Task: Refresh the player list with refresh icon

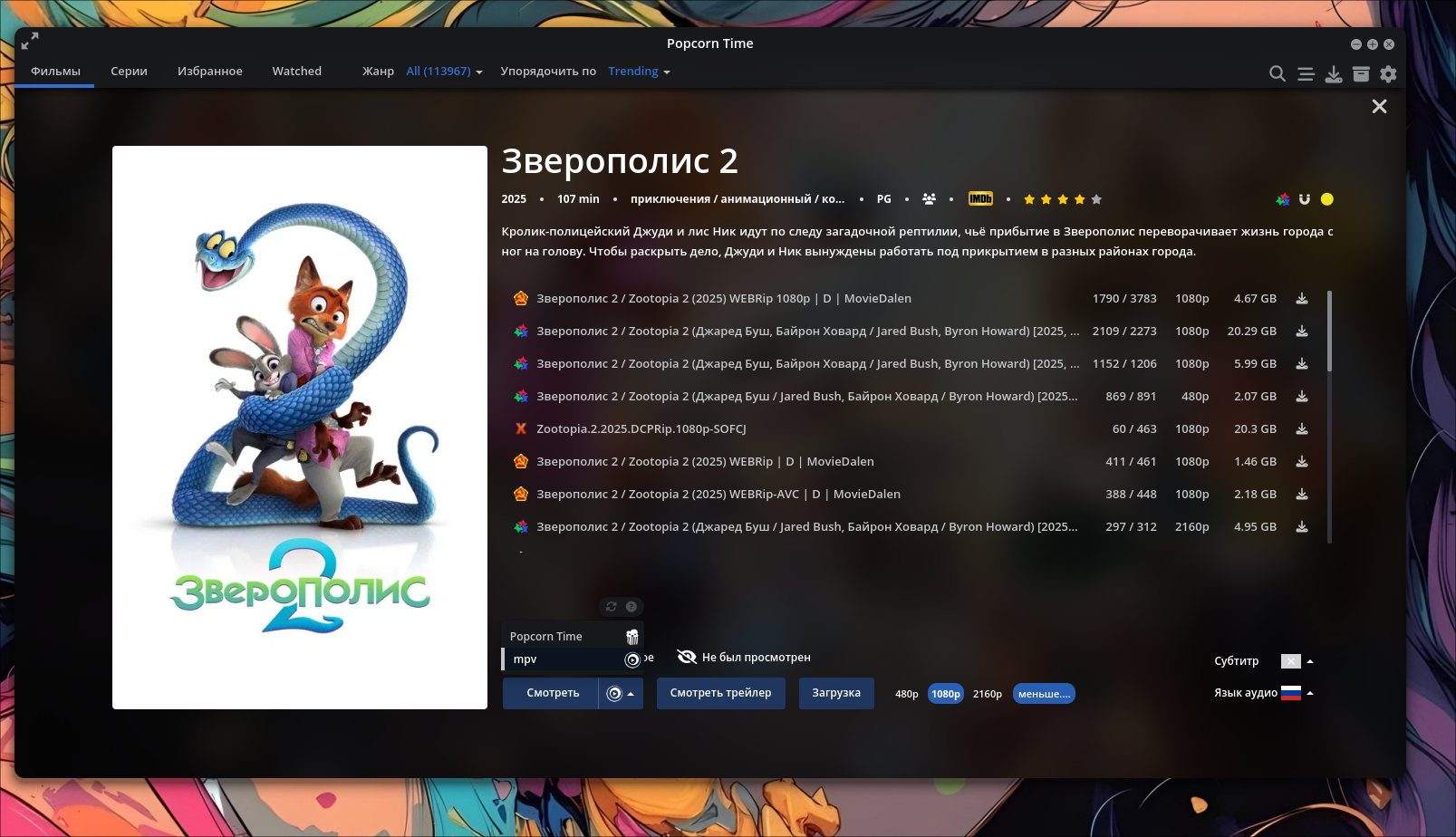Action: tap(612, 607)
